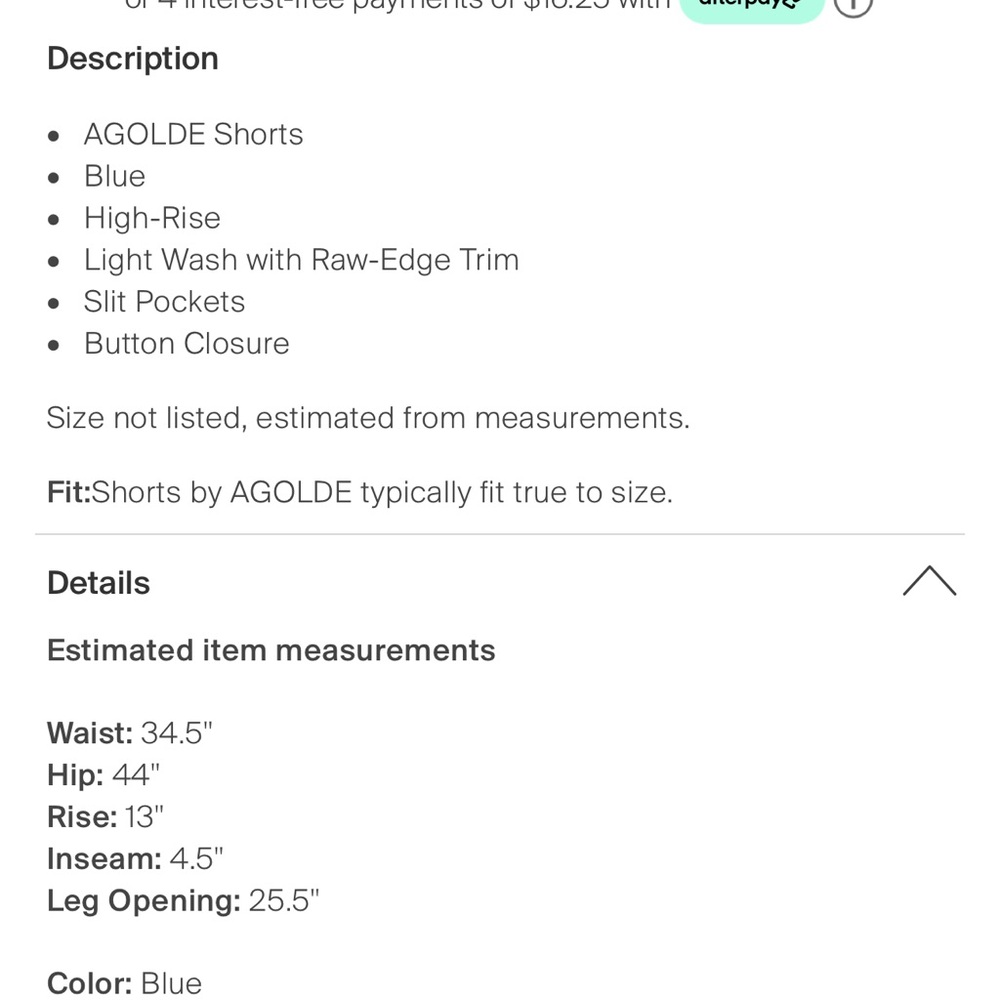This screenshot has width=1000, height=1000.
Task: Tap the High-Rise bullet item
Action: [152, 218]
